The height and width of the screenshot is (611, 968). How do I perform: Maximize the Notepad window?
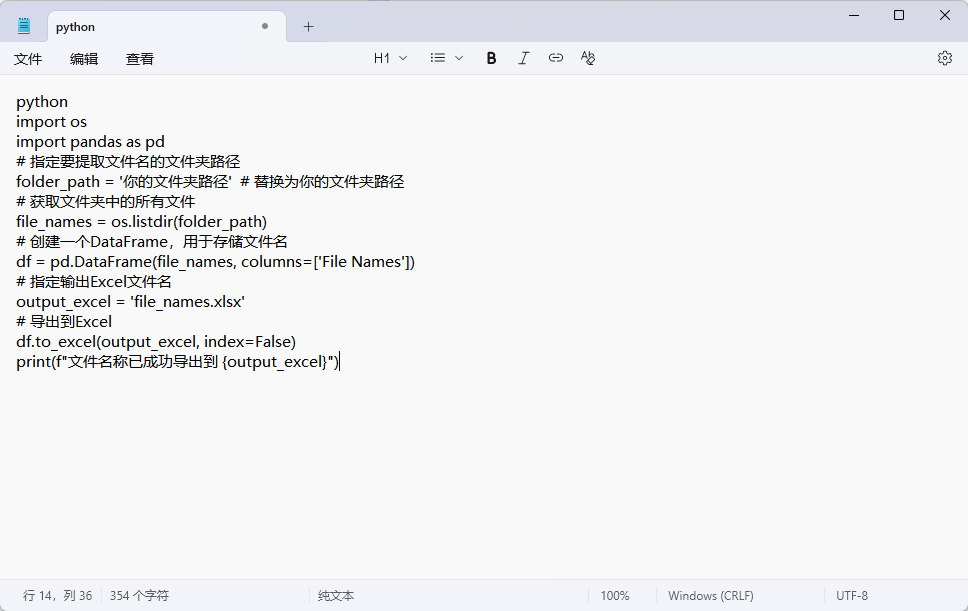[899, 15]
